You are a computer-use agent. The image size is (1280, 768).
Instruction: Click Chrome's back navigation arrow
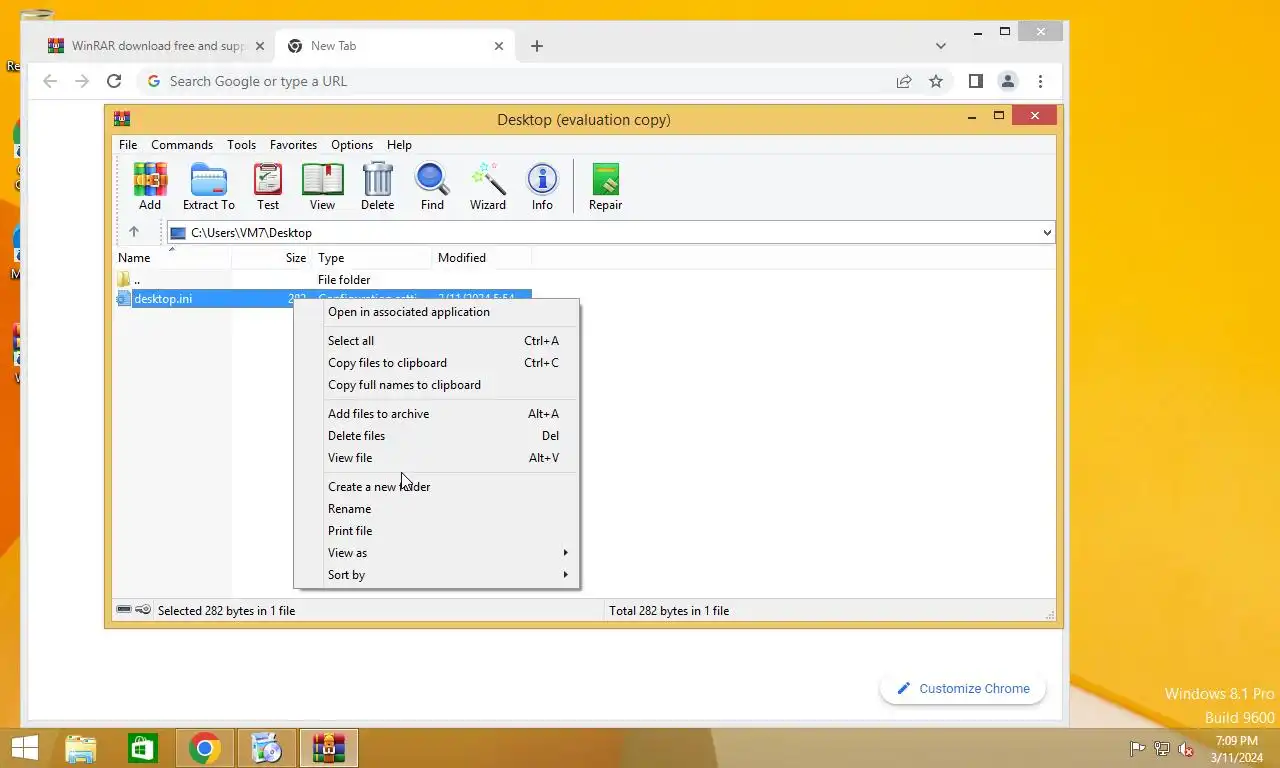(50, 81)
